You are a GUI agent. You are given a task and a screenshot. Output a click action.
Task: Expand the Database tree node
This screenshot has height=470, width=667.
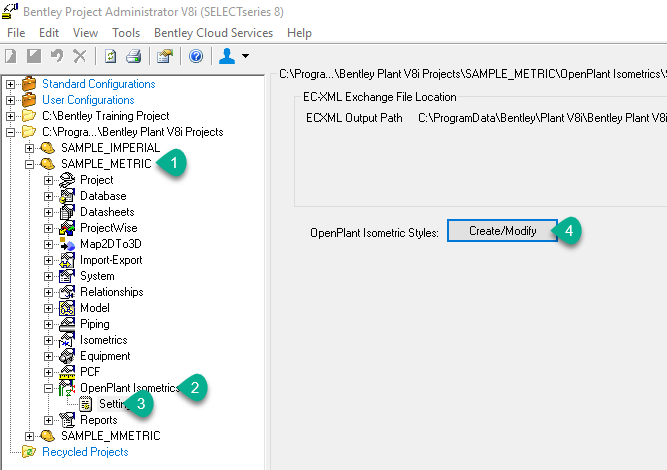pyautogui.click(x=48, y=197)
